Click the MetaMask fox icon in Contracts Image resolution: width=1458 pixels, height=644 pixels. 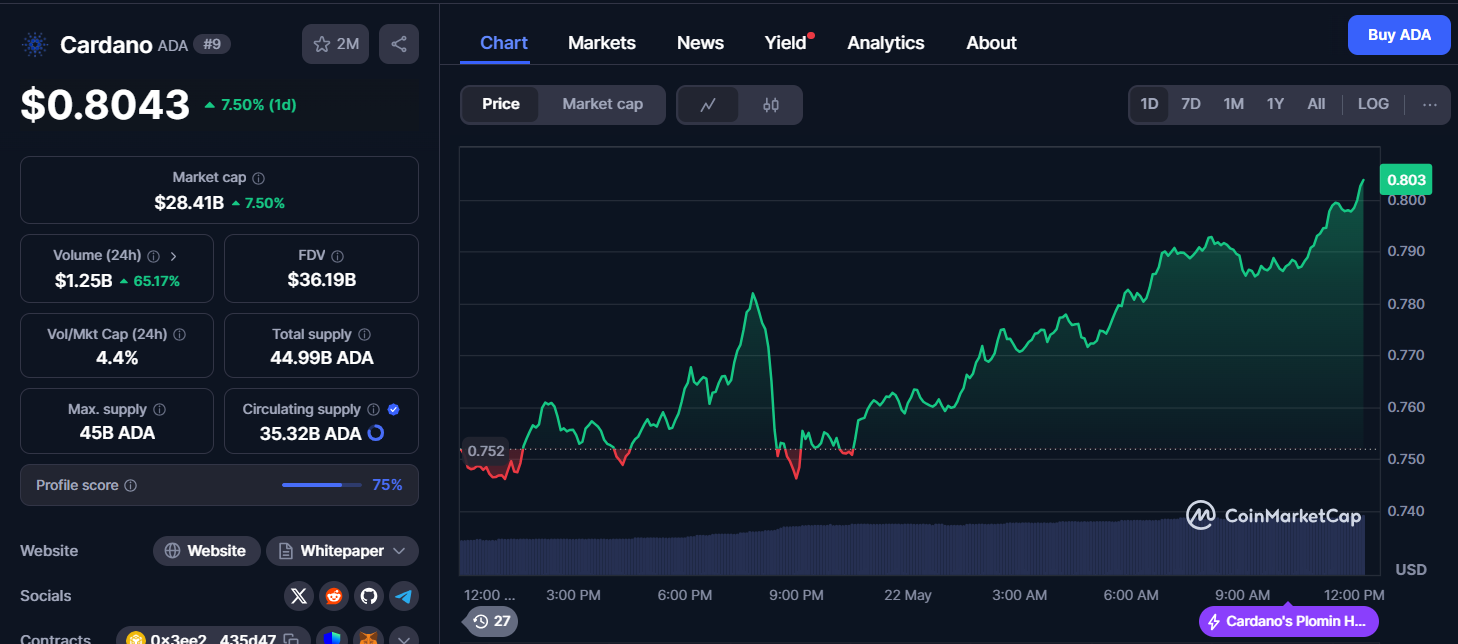click(x=369, y=638)
